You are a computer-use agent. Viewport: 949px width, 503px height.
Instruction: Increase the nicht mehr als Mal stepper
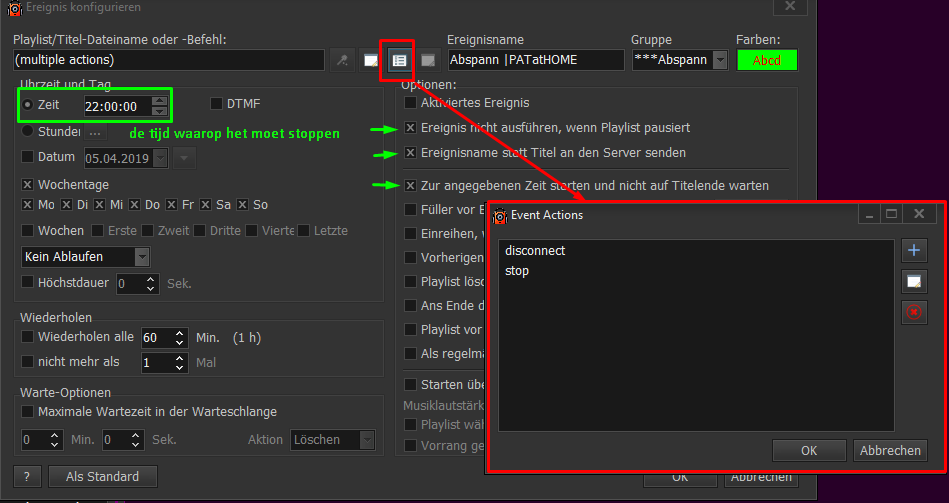tap(180, 358)
